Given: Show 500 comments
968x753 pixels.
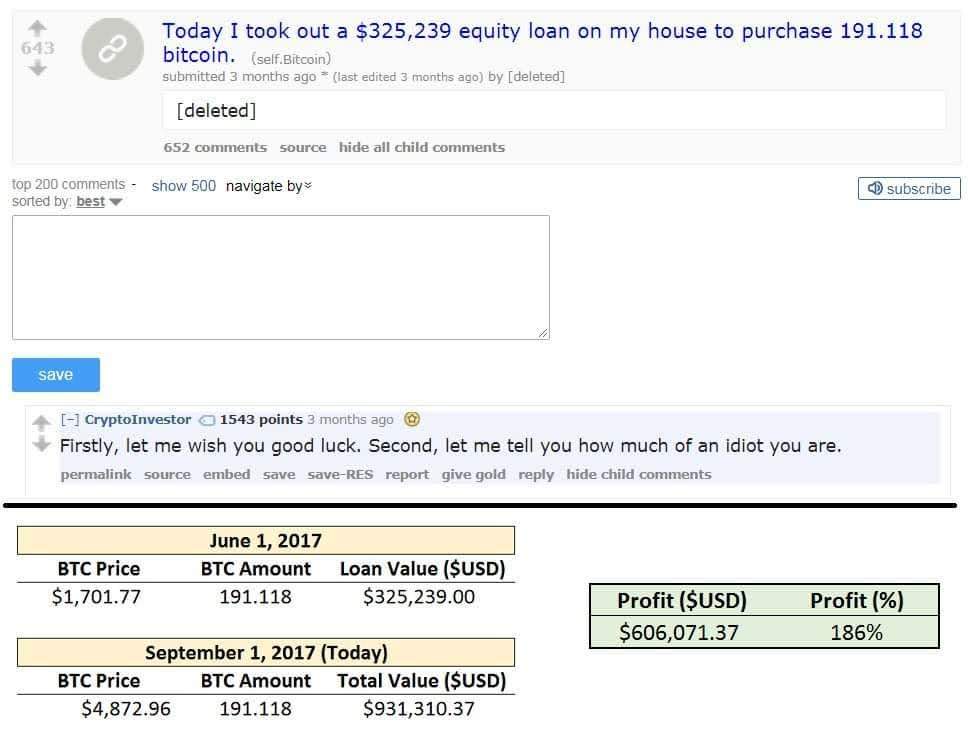Looking at the screenshot, I should pos(183,186).
